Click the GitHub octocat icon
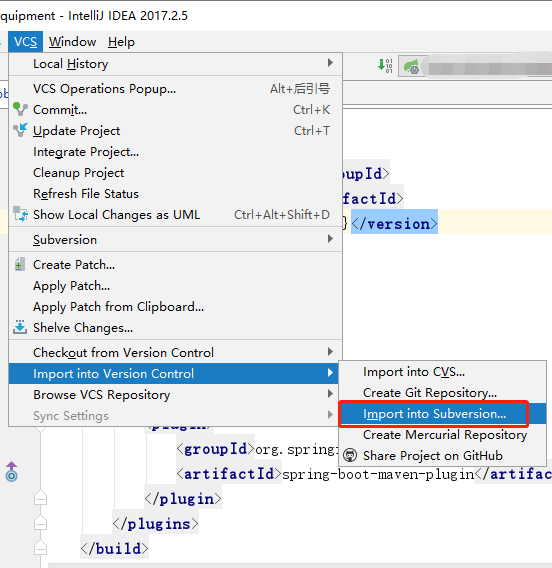Viewport: 552px width, 568px height. tap(350, 455)
